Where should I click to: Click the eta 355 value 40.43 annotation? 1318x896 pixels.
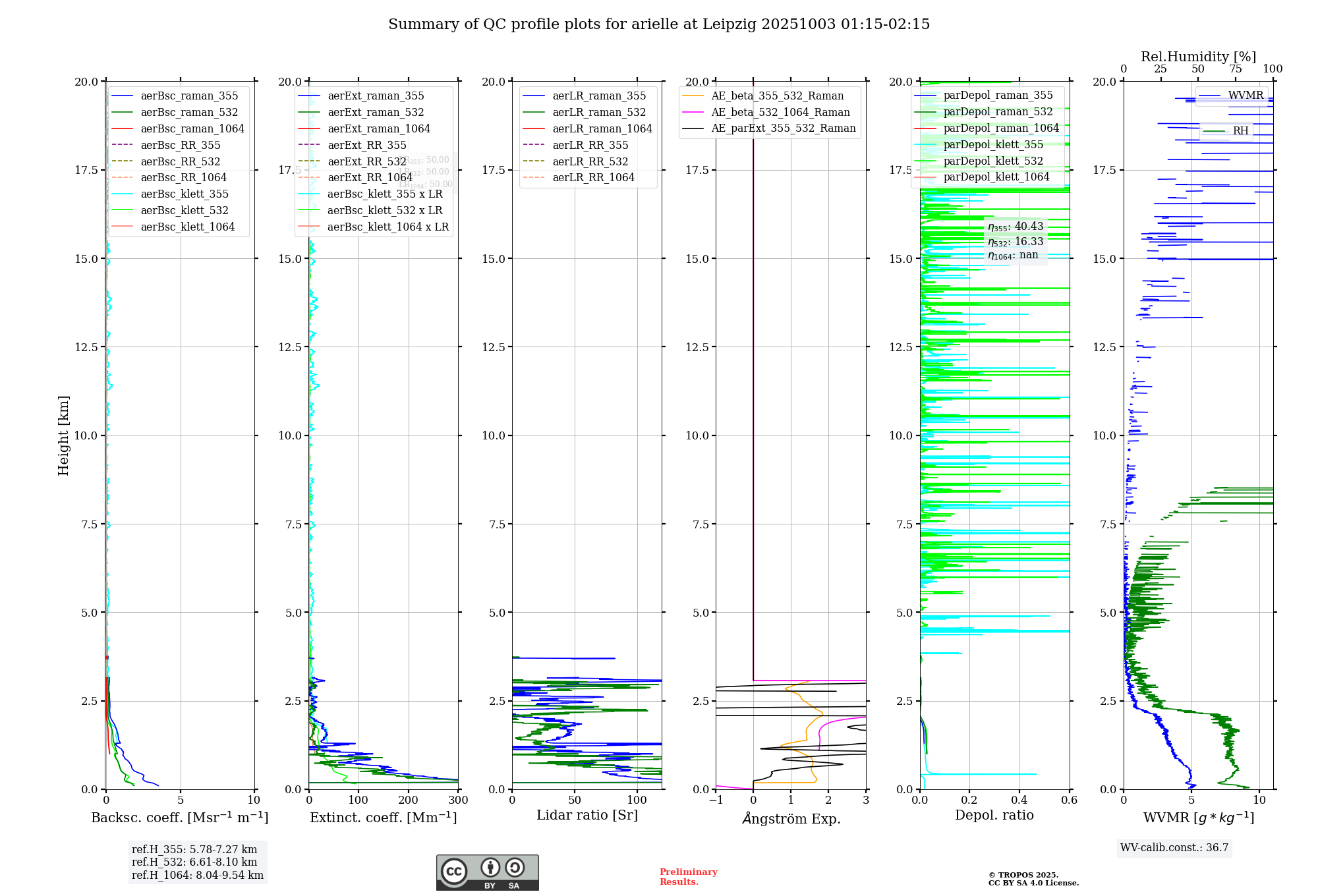(x=1015, y=227)
